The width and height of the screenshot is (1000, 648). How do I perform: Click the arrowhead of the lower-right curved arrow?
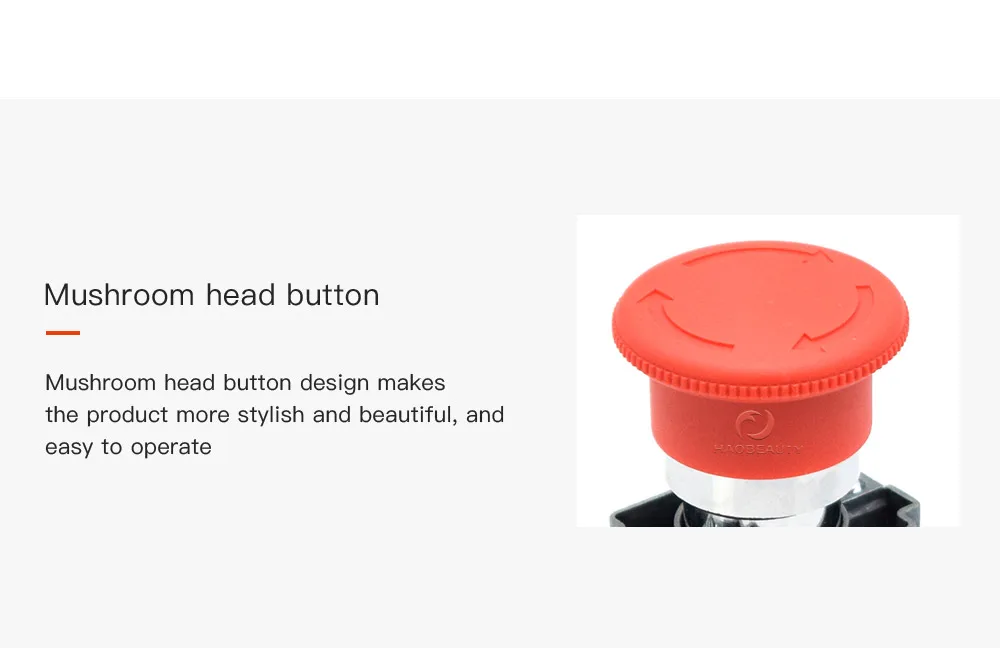pyautogui.click(x=809, y=341)
